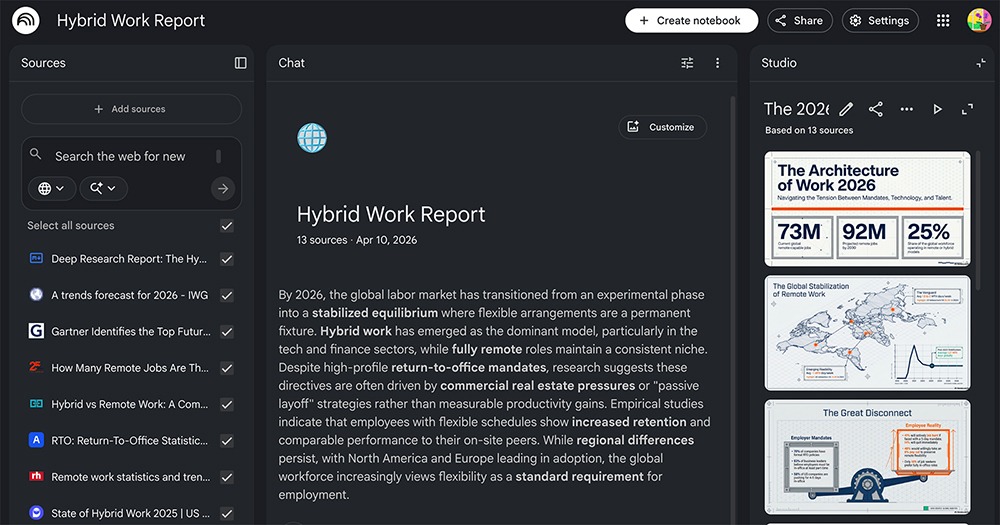Open the Settings menu

pos(879,20)
